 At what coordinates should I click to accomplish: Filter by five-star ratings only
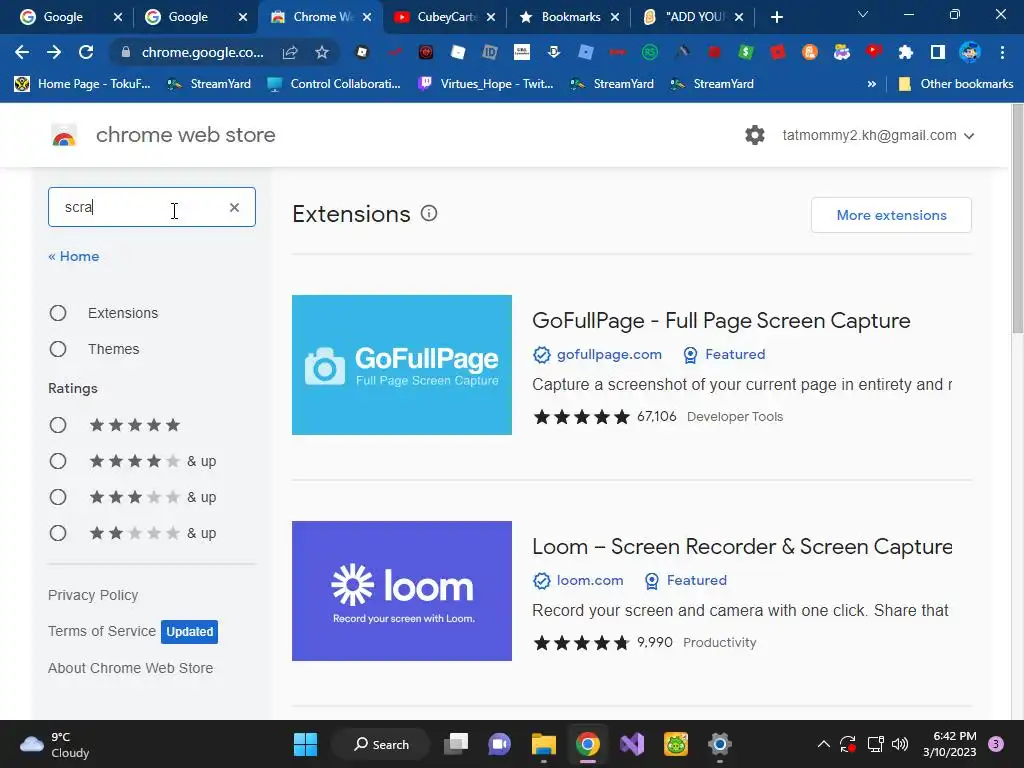pos(58,426)
